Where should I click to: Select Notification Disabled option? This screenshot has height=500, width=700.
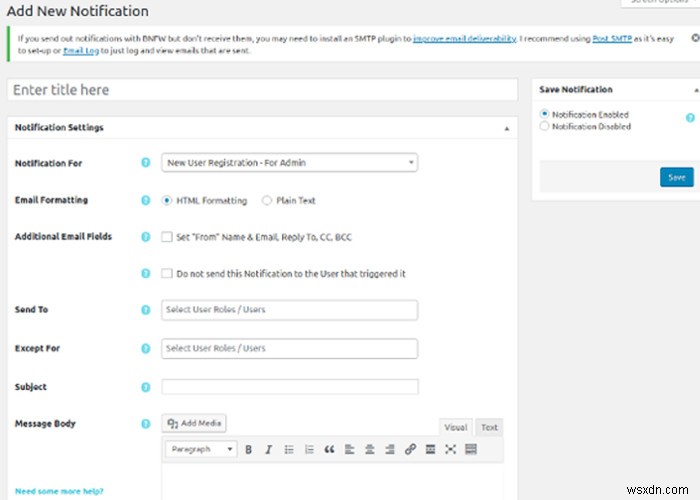point(544,127)
